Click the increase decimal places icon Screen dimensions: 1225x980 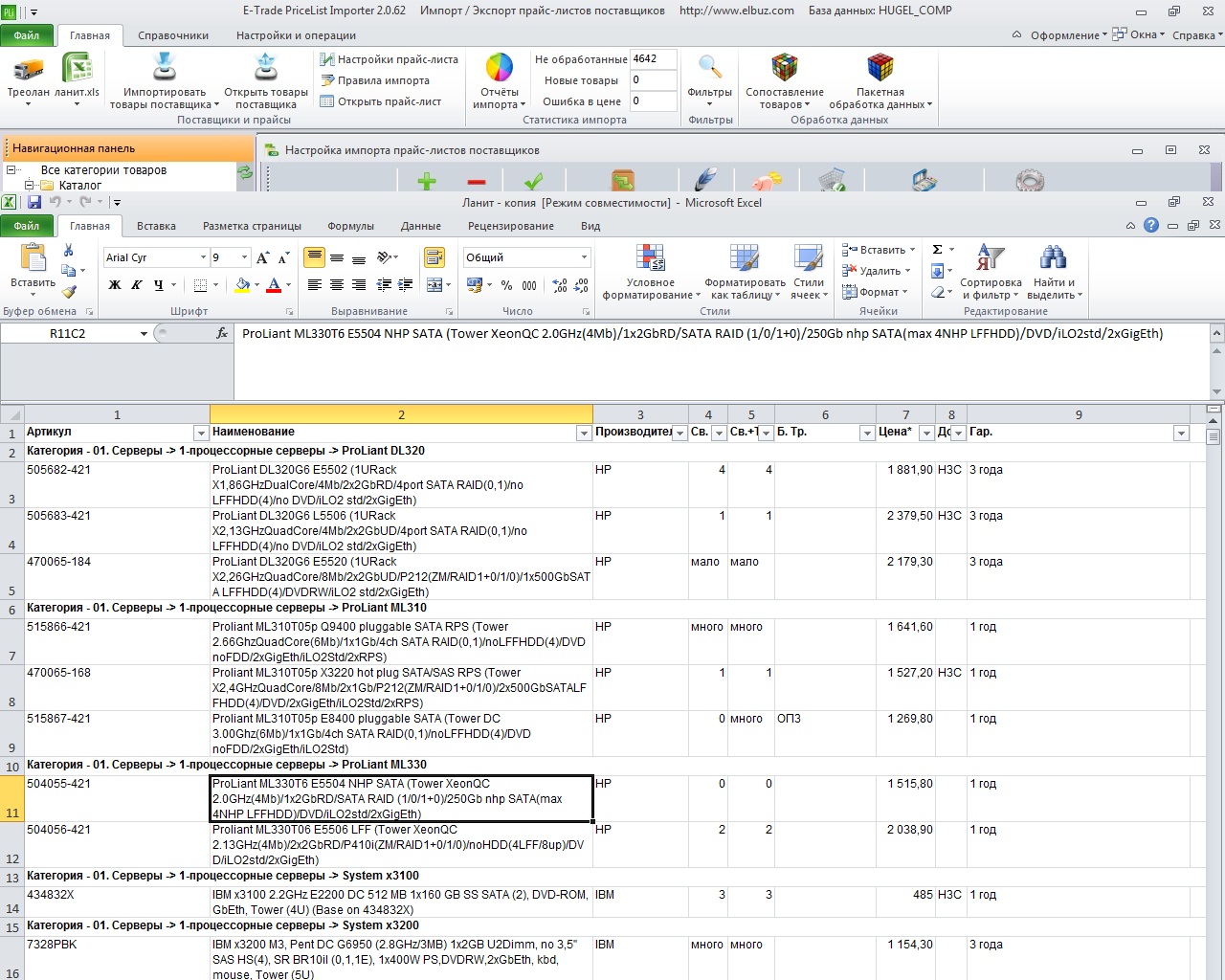tap(560, 285)
